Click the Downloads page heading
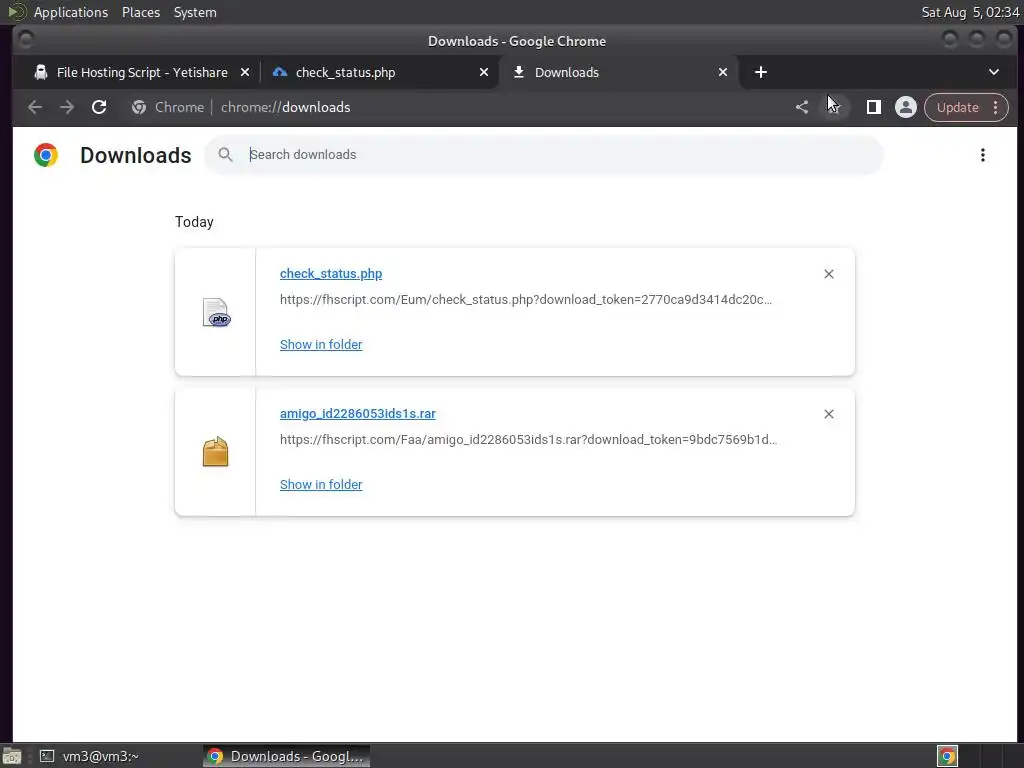Image resolution: width=1024 pixels, height=768 pixels. [135, 155]
